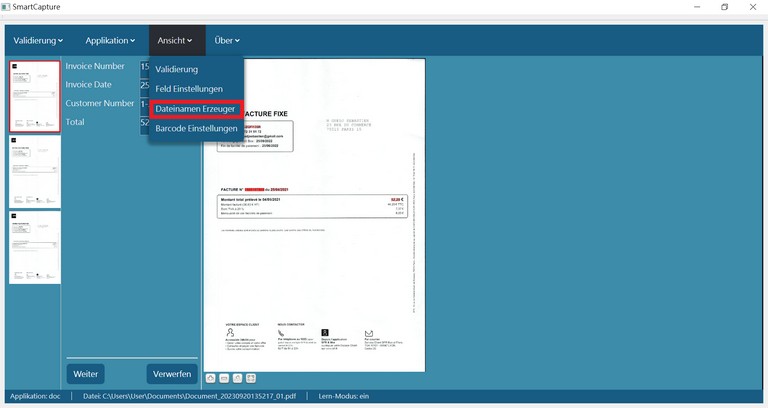Screen dimensions: 768x408
Task: Click the Verwerfen button
Action: 172,374
